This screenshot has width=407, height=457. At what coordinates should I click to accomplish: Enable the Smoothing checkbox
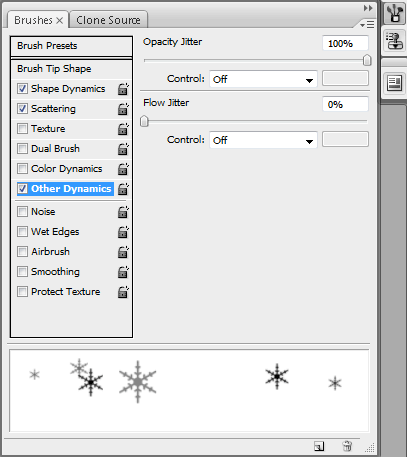[x=22, y=272]
